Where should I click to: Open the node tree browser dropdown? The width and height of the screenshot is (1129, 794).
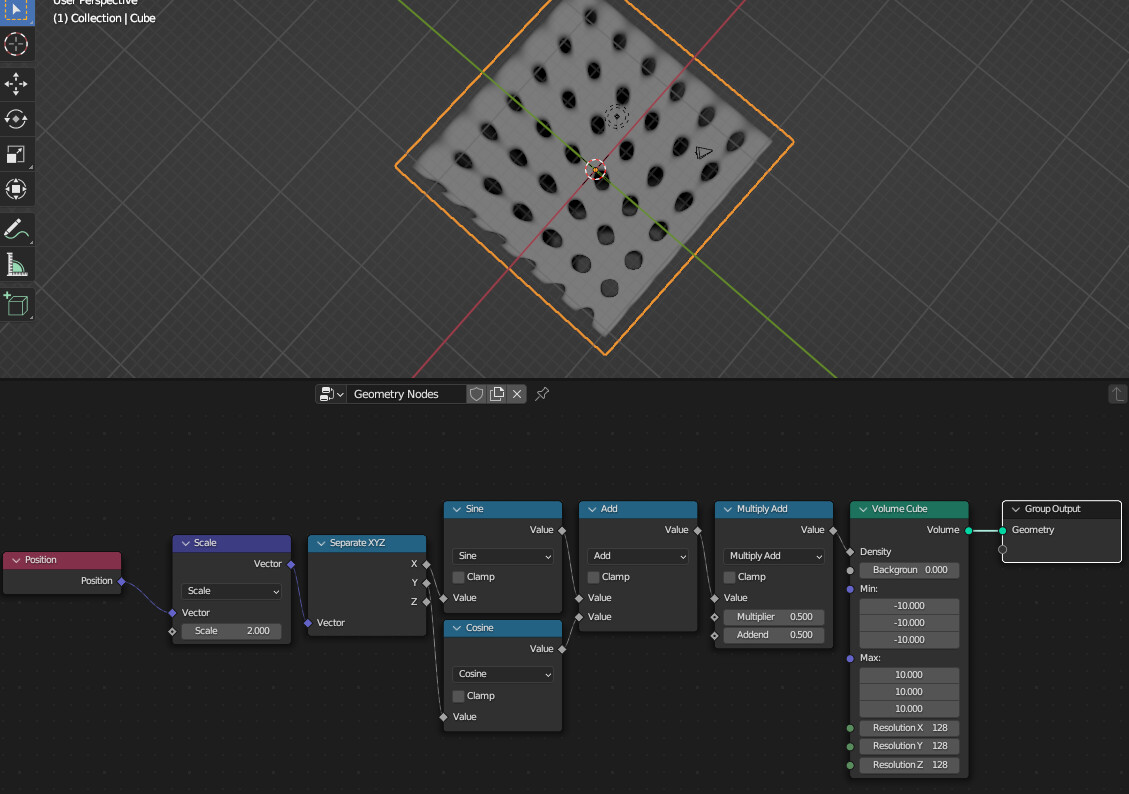point(331,394)
